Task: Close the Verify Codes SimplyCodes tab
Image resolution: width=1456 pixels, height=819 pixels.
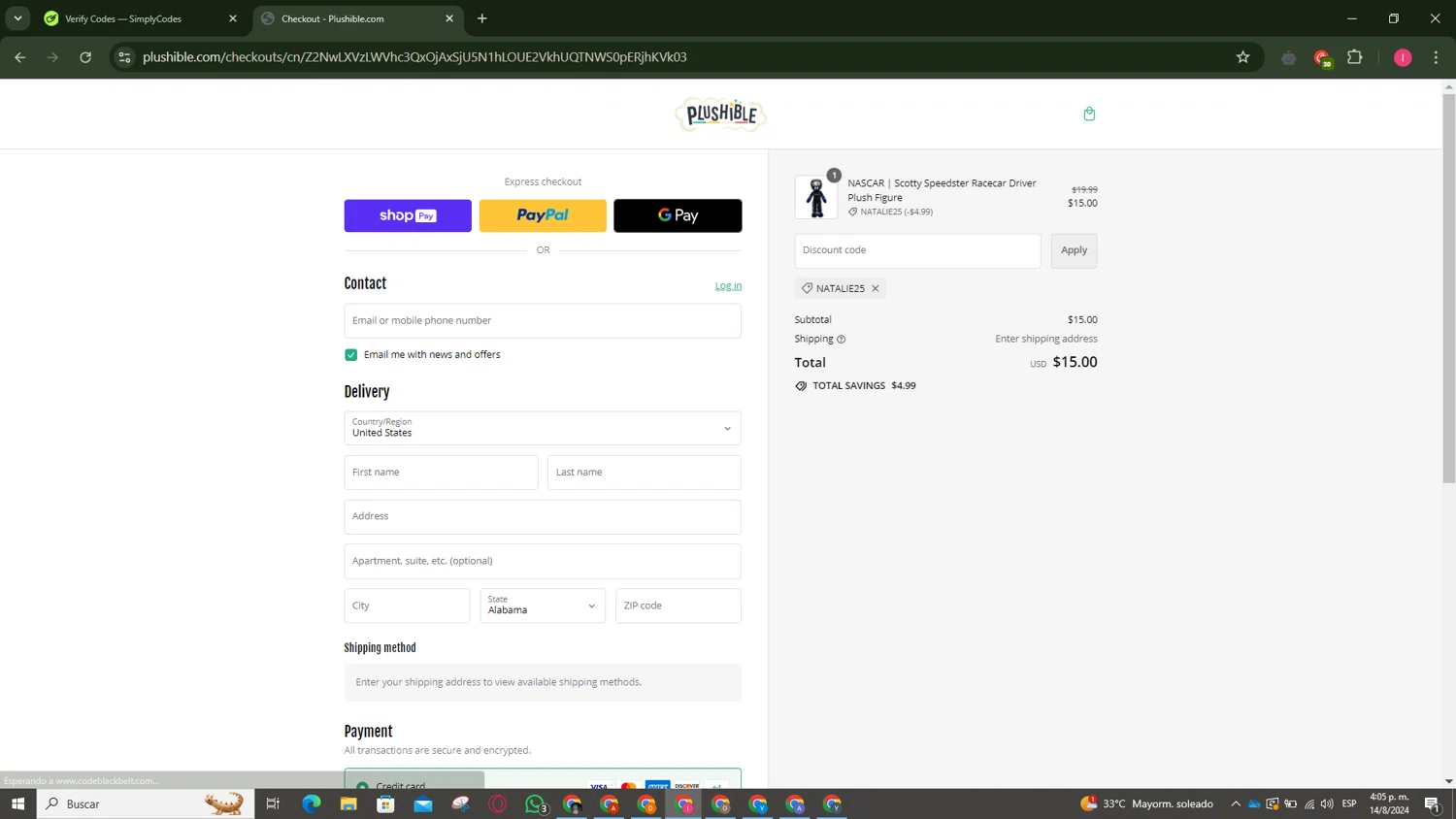Action: tap(233, 18)
